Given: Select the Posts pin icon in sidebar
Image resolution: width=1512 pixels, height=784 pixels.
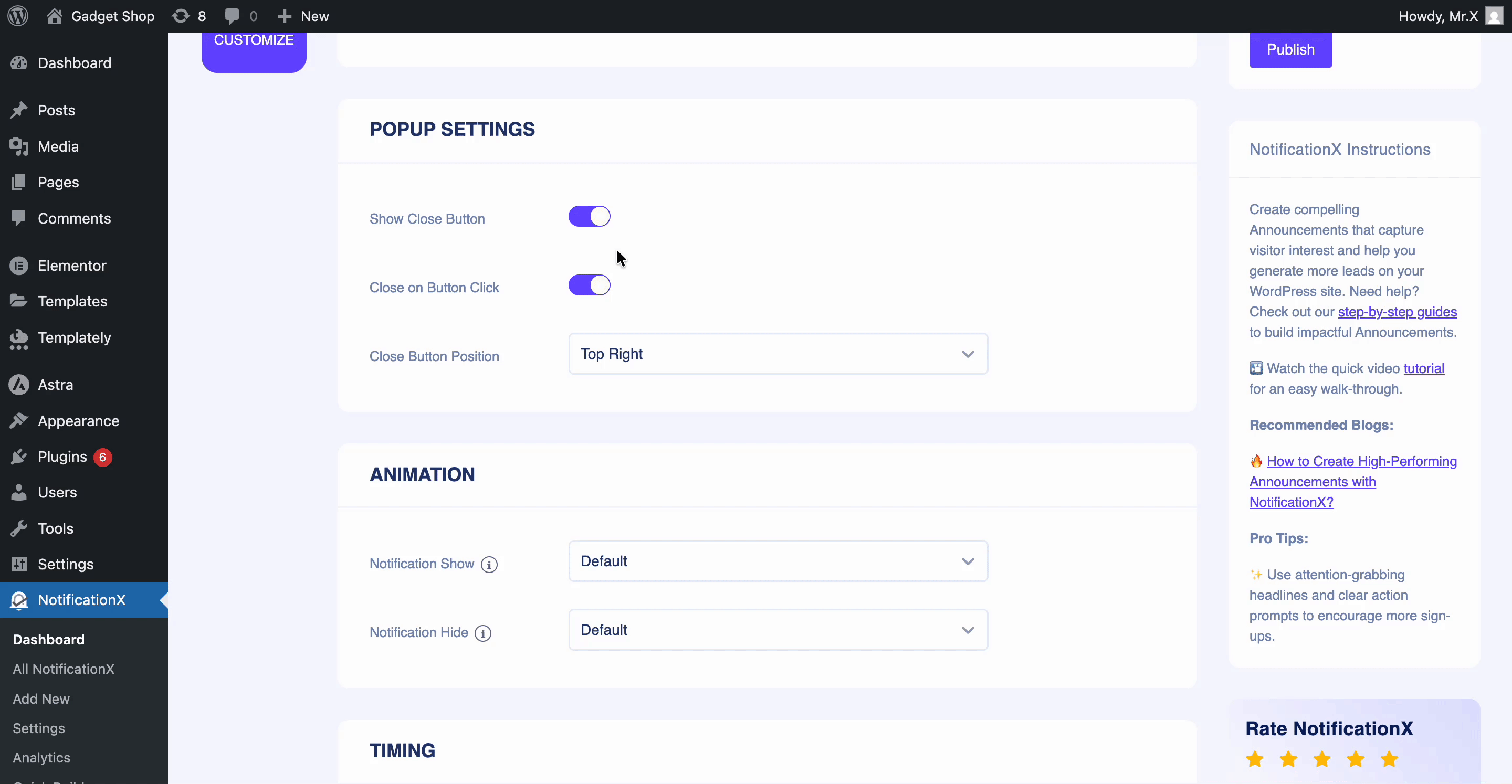Looking at the screenshot, I should 19,110.
